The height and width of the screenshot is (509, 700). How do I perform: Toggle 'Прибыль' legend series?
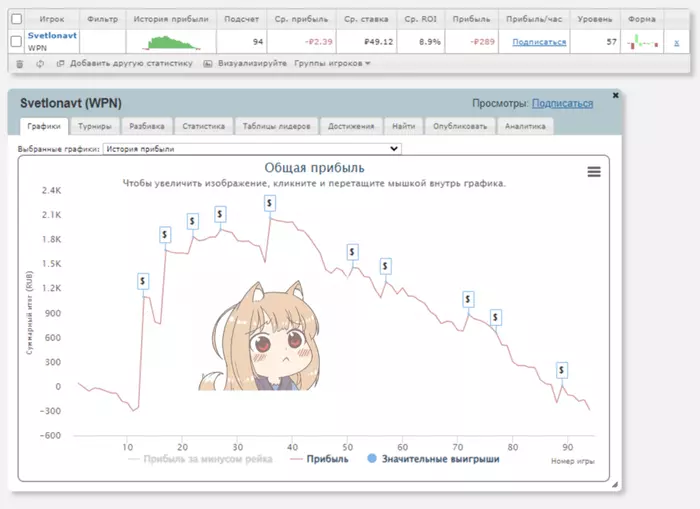(x=319, y=459)
